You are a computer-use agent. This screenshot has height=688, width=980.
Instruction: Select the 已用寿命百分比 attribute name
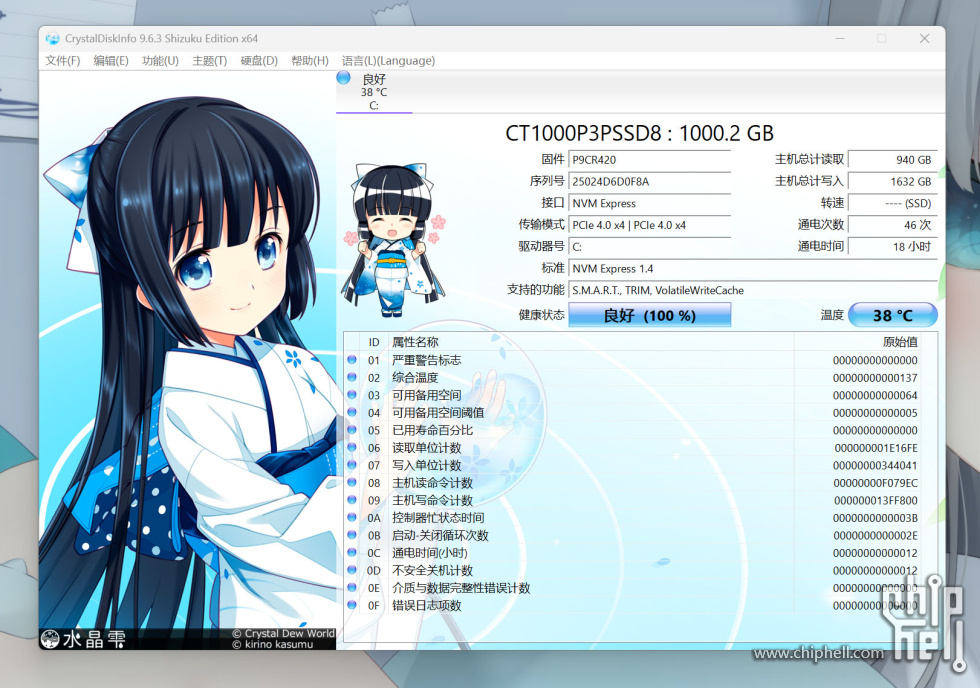click(x=432, y=430)
